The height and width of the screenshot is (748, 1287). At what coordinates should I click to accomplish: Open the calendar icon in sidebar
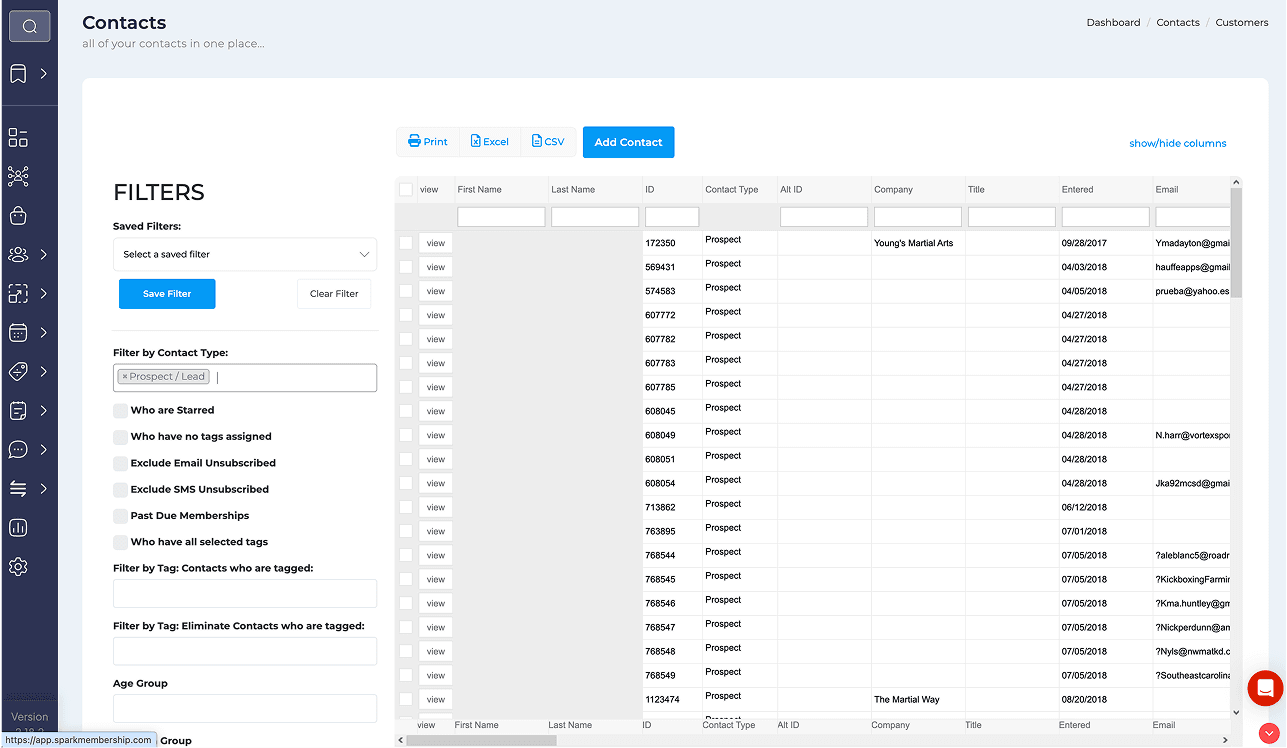click(18, 333)
